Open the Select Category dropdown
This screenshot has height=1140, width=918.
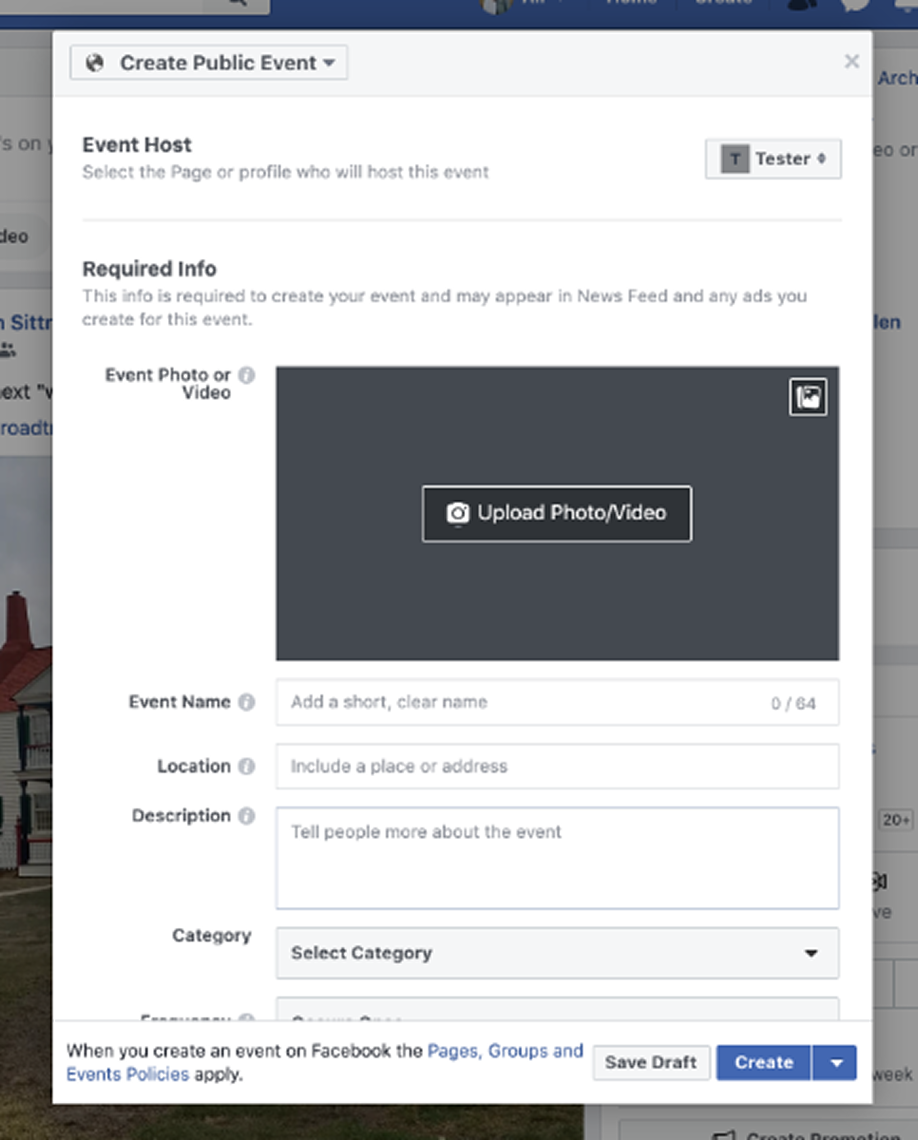(557, 953)
